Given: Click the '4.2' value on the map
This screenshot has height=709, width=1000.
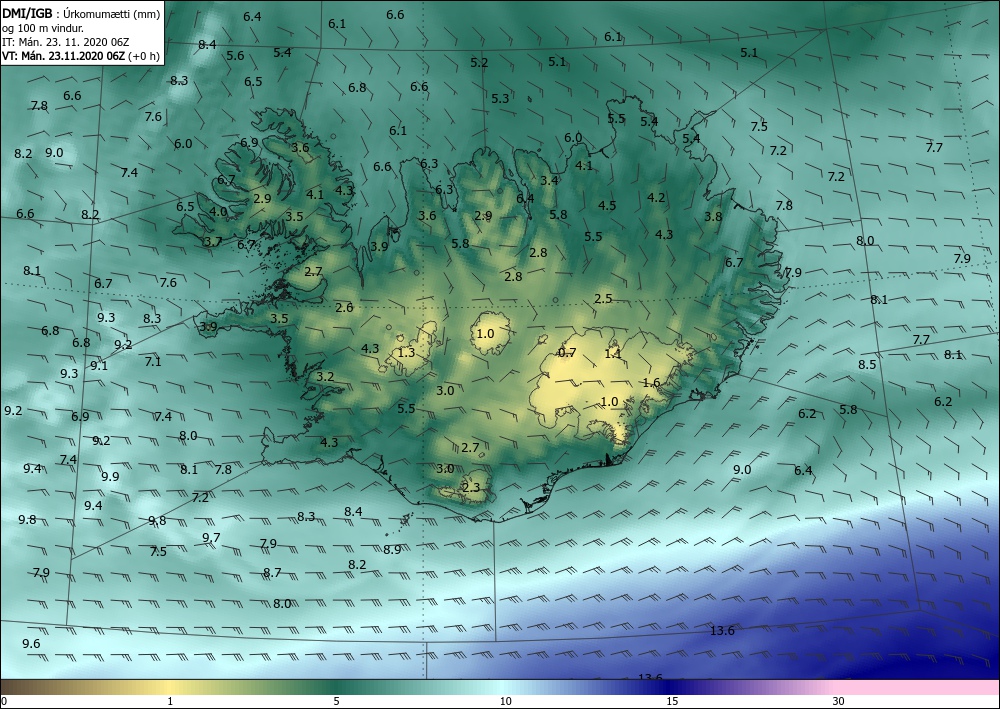Looking at the screenshot, I should point(656,198).
